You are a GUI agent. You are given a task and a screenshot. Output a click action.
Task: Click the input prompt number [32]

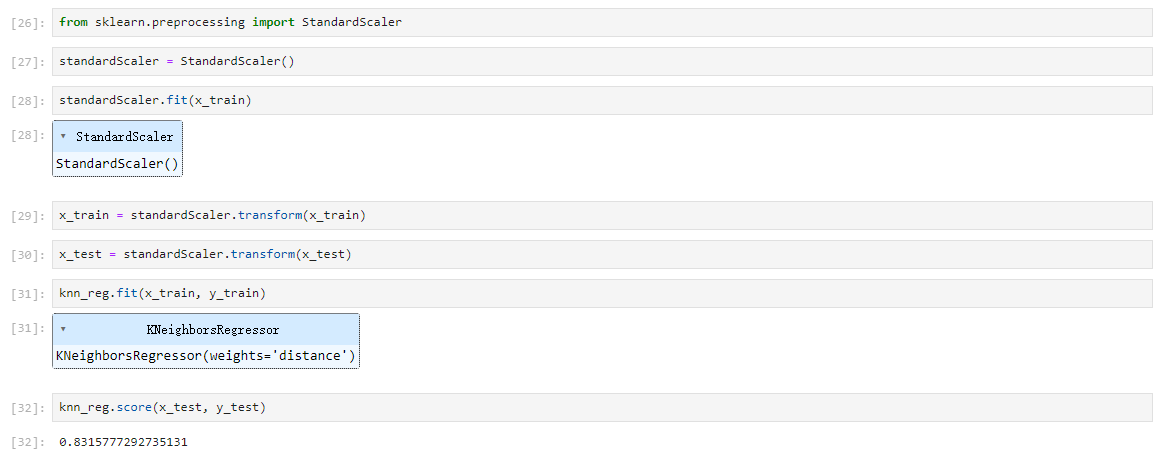[29, 408]
